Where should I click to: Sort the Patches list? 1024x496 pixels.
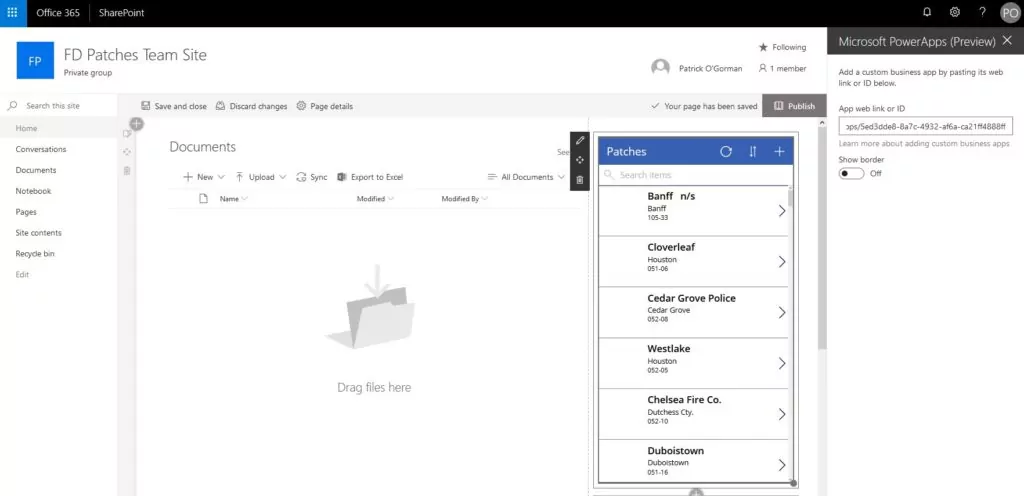tap(752, 151)
